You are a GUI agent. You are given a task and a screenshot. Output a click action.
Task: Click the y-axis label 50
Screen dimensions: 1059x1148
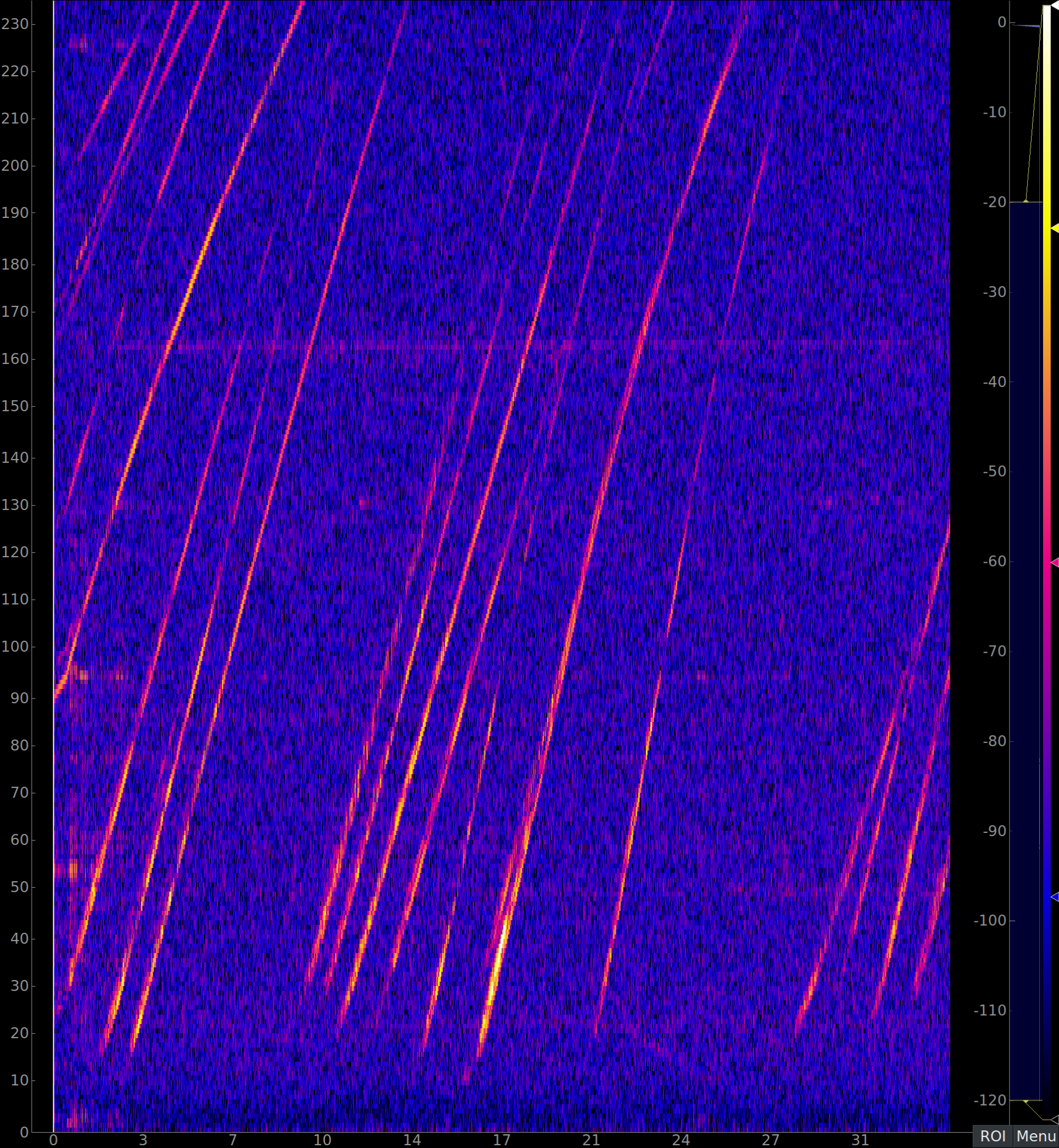pyautogui.click(x=19, y=887)
